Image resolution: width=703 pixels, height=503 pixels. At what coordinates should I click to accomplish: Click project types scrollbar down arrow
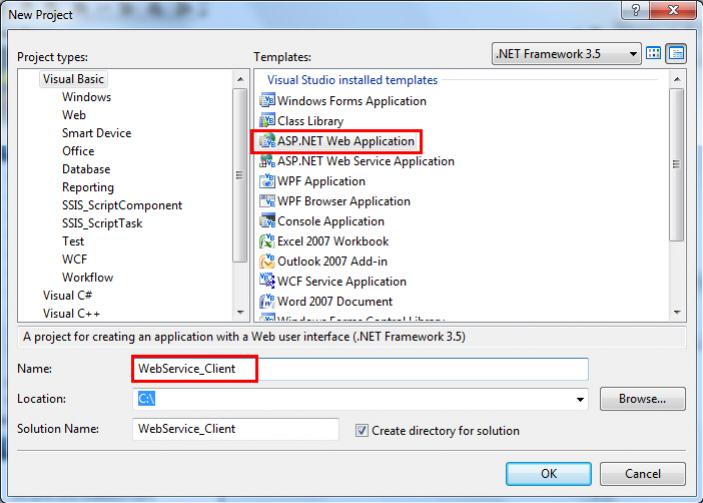[240, 312]
